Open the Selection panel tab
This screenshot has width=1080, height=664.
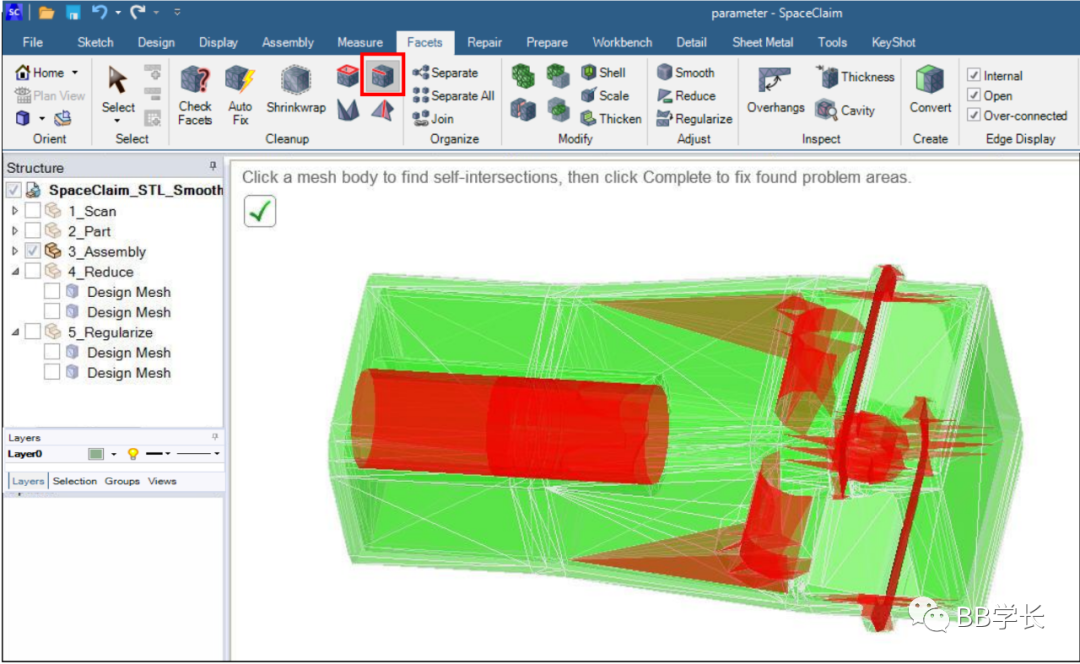coord(74,481)
